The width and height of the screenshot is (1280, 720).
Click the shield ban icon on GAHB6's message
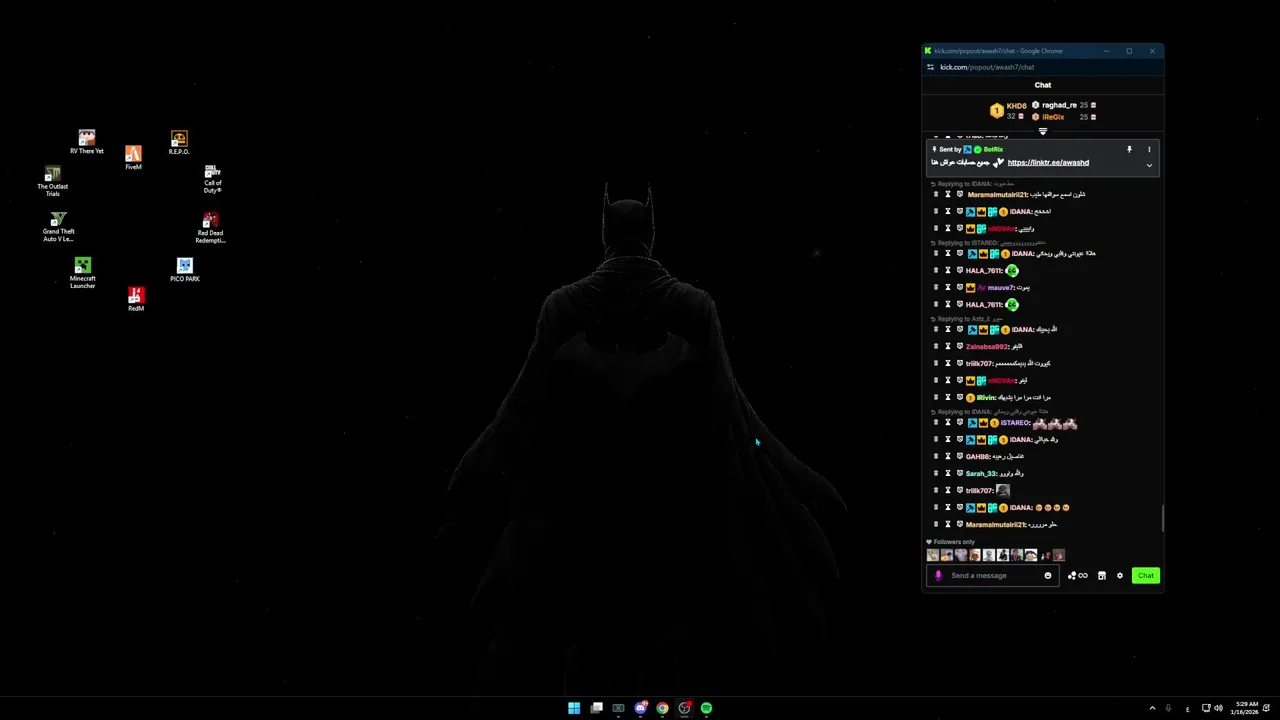960,457
